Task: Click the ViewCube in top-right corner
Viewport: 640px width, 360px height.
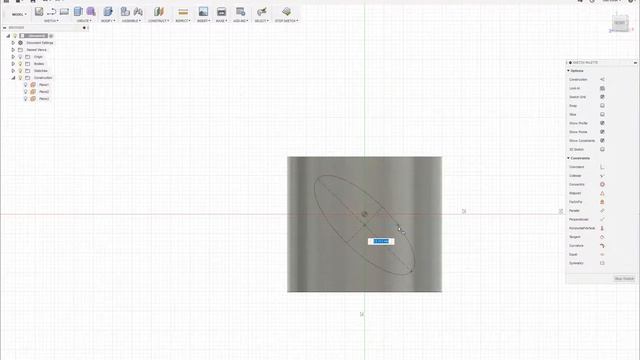Action: 620,23
